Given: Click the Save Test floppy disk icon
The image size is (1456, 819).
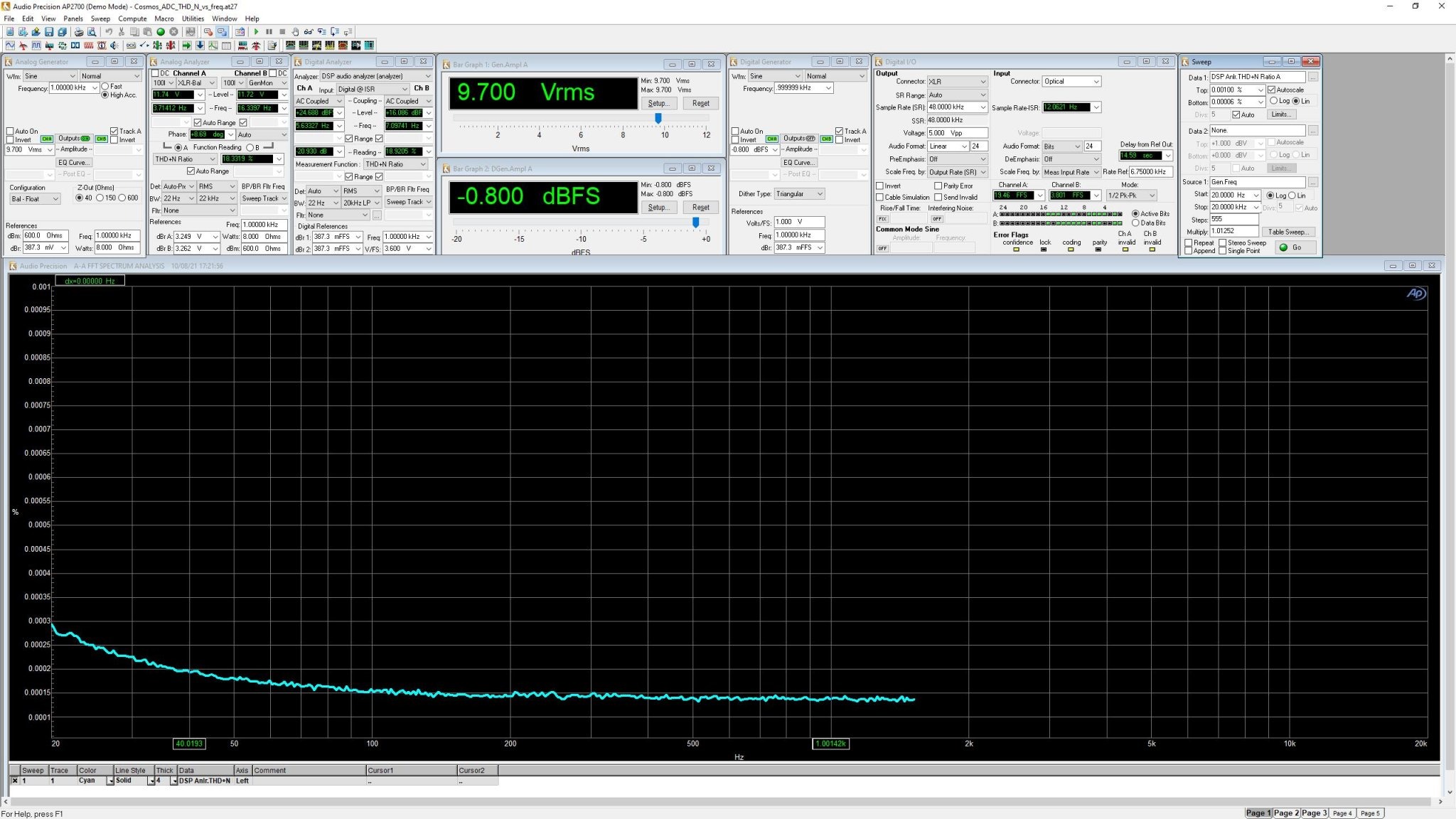Looking at the screenshot, I should click(x=49, y=31).
